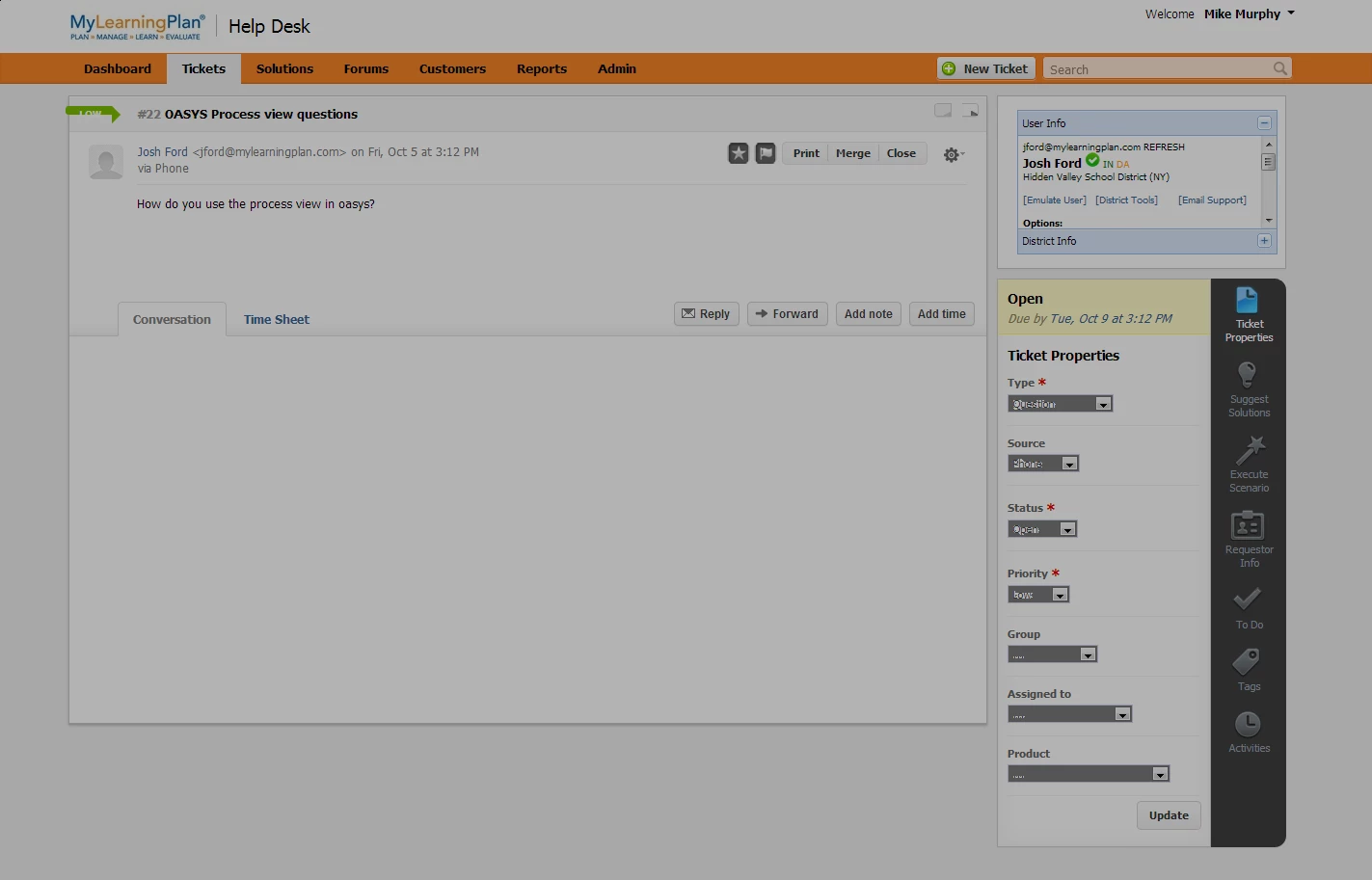Click the Emulate User link
Viewport: 1372px width, 880px height.
(1055, 200)
